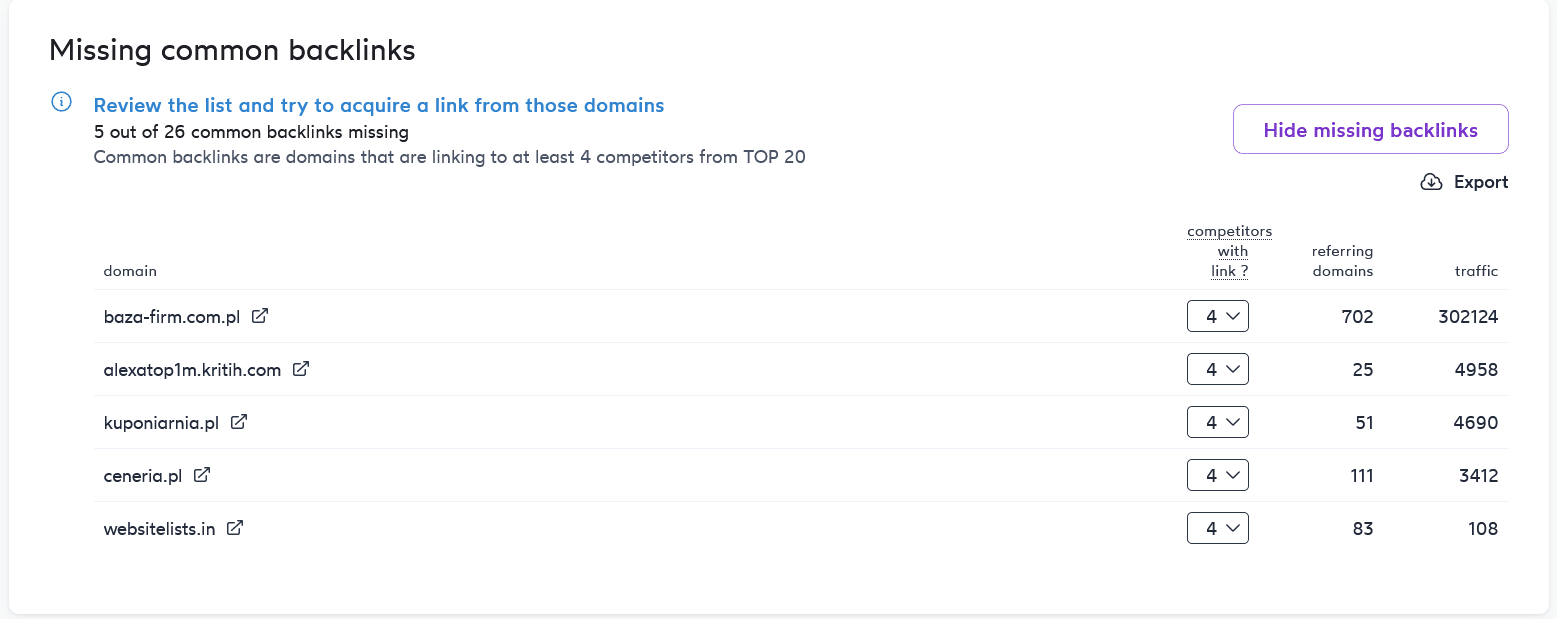
Task: Open the Review the list link heading
Action: [x=379, y=105]
